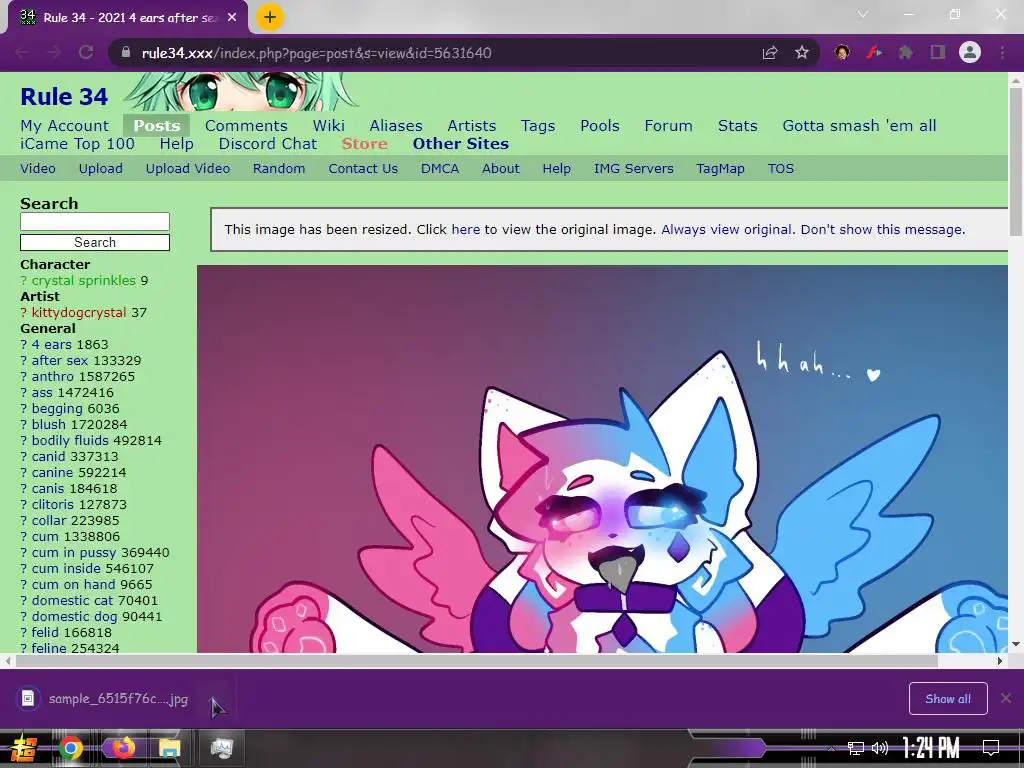Click the taskbar clock showing 1:24 PM
1024x768 pixels.
pos(931,747)
